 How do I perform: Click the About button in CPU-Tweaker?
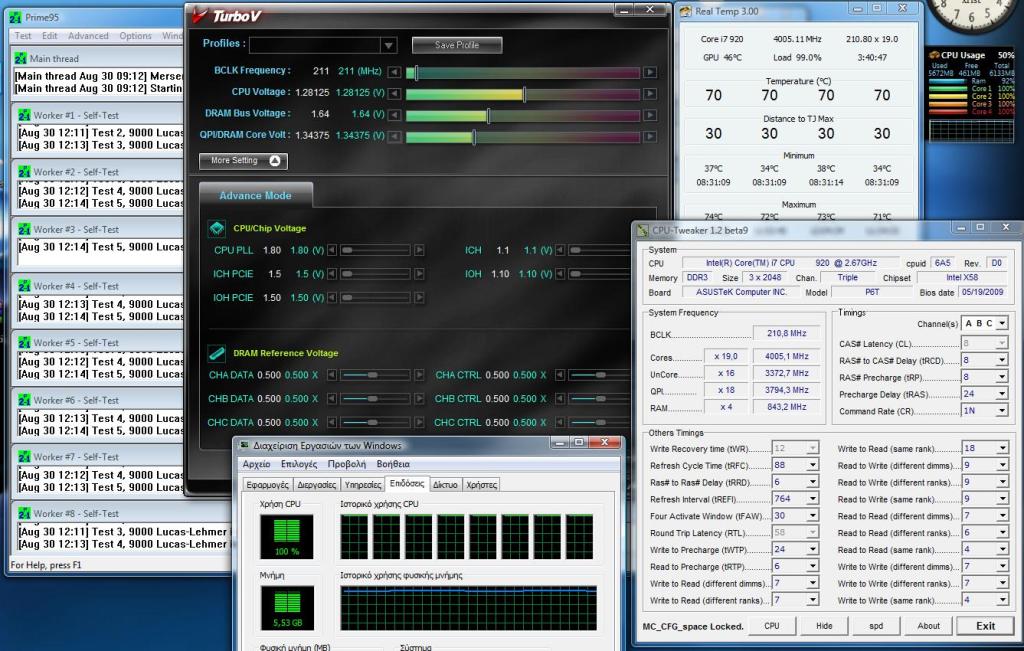click(929, 626)
